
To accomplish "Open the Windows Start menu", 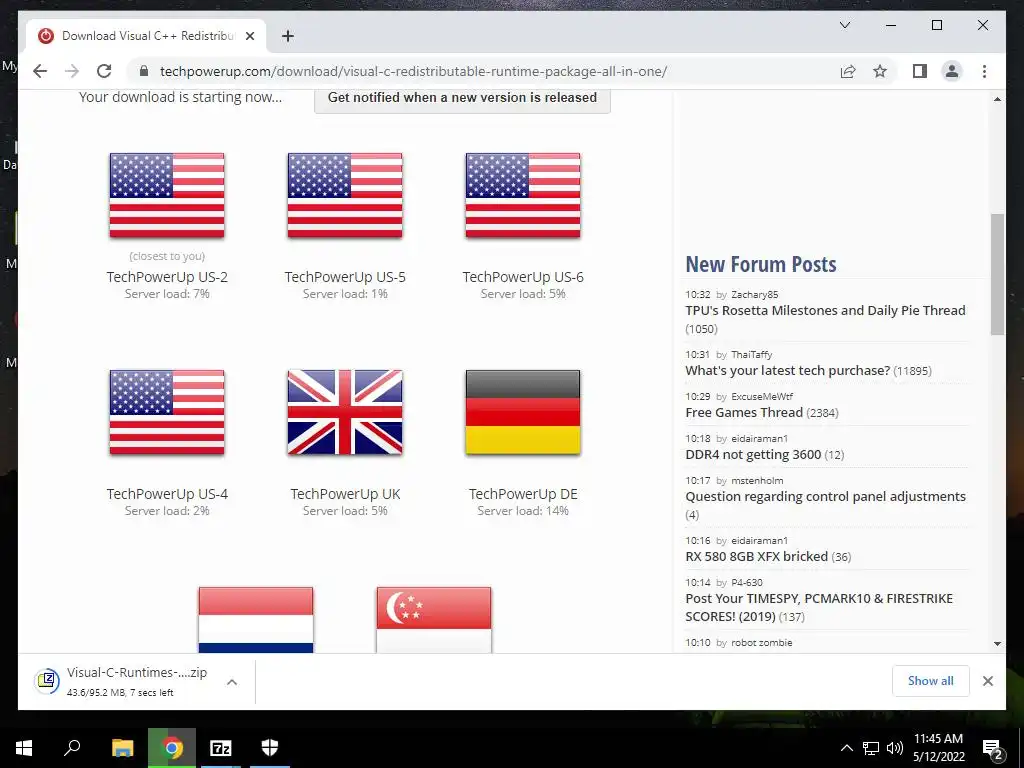I will coord(24,748).
